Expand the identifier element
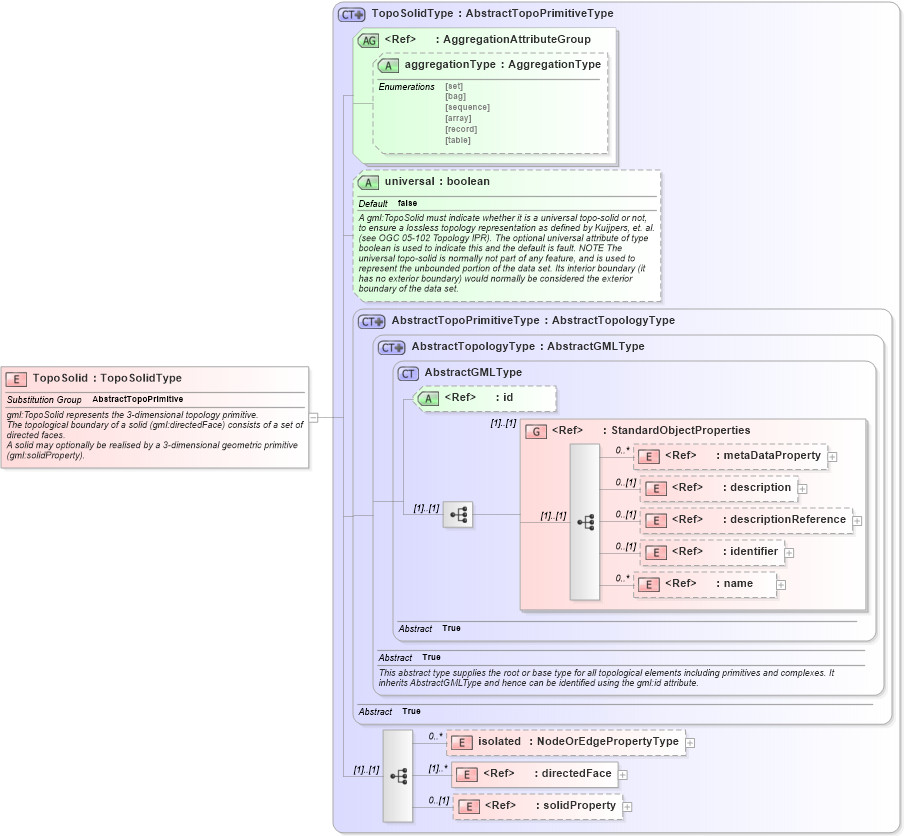The image size is (904, 836). tap(789, 553)
